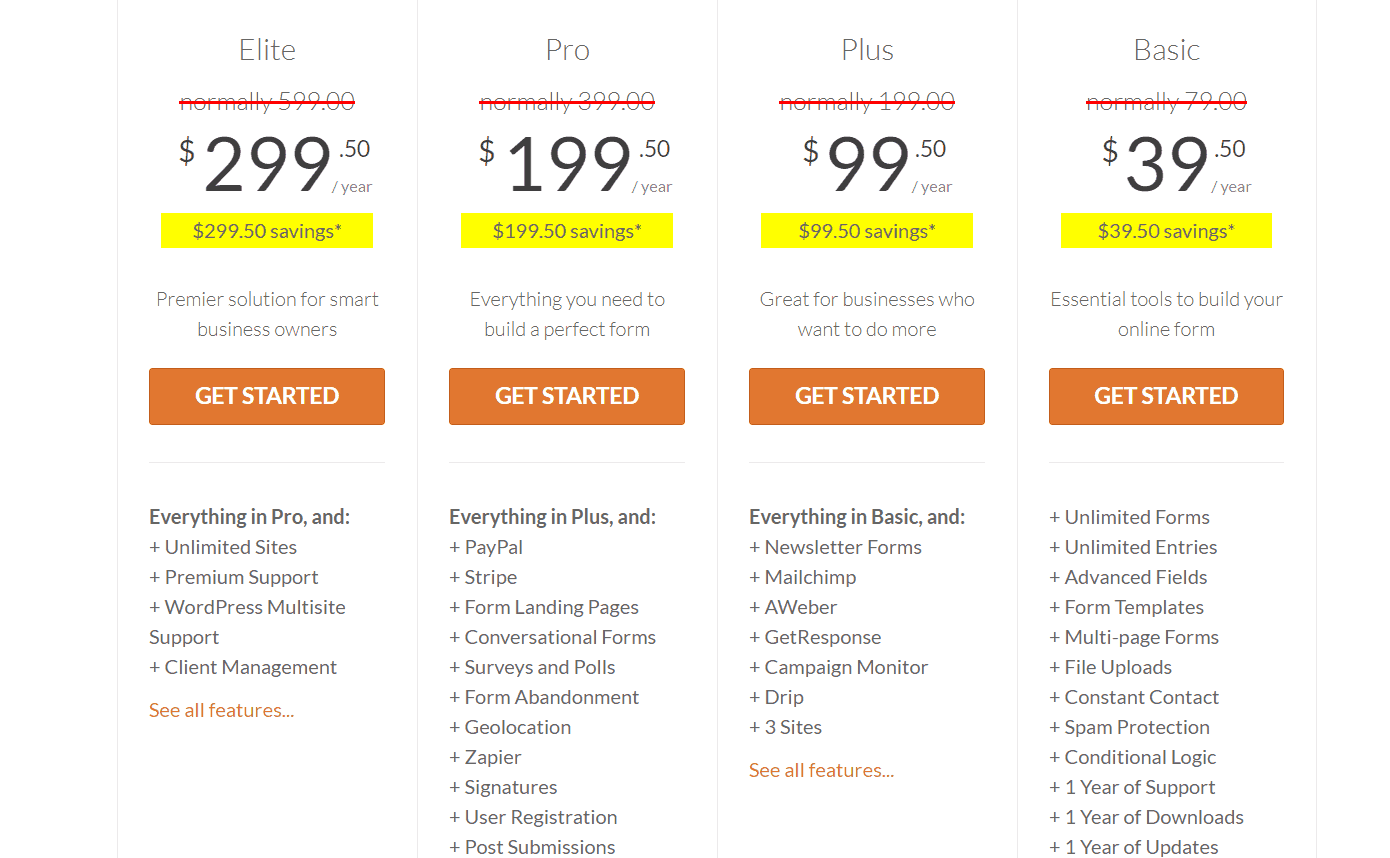Click the Elite plan heading
The image size is (1390, 858).
point(267,50)
